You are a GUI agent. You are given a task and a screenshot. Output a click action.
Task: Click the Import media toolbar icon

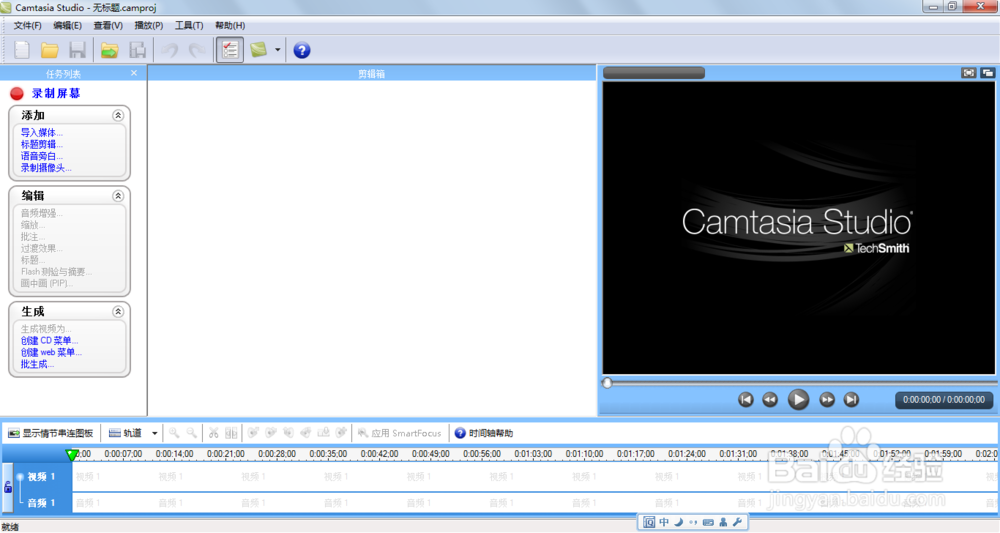[110, 50]
